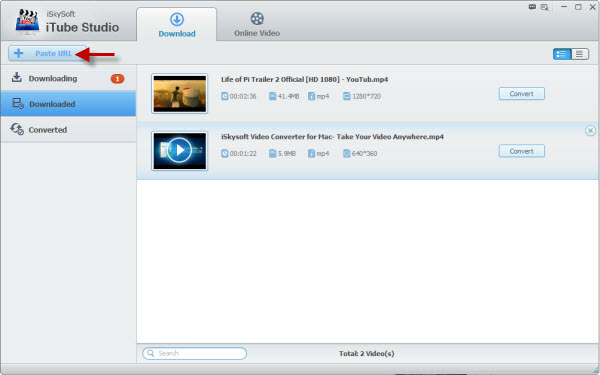Click the plus icon on Paste URL

18,53
